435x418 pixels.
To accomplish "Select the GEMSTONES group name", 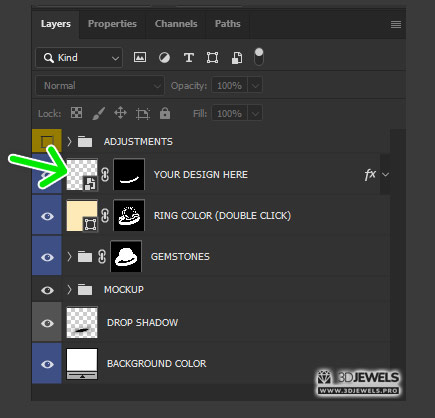I will coord(180,257).
